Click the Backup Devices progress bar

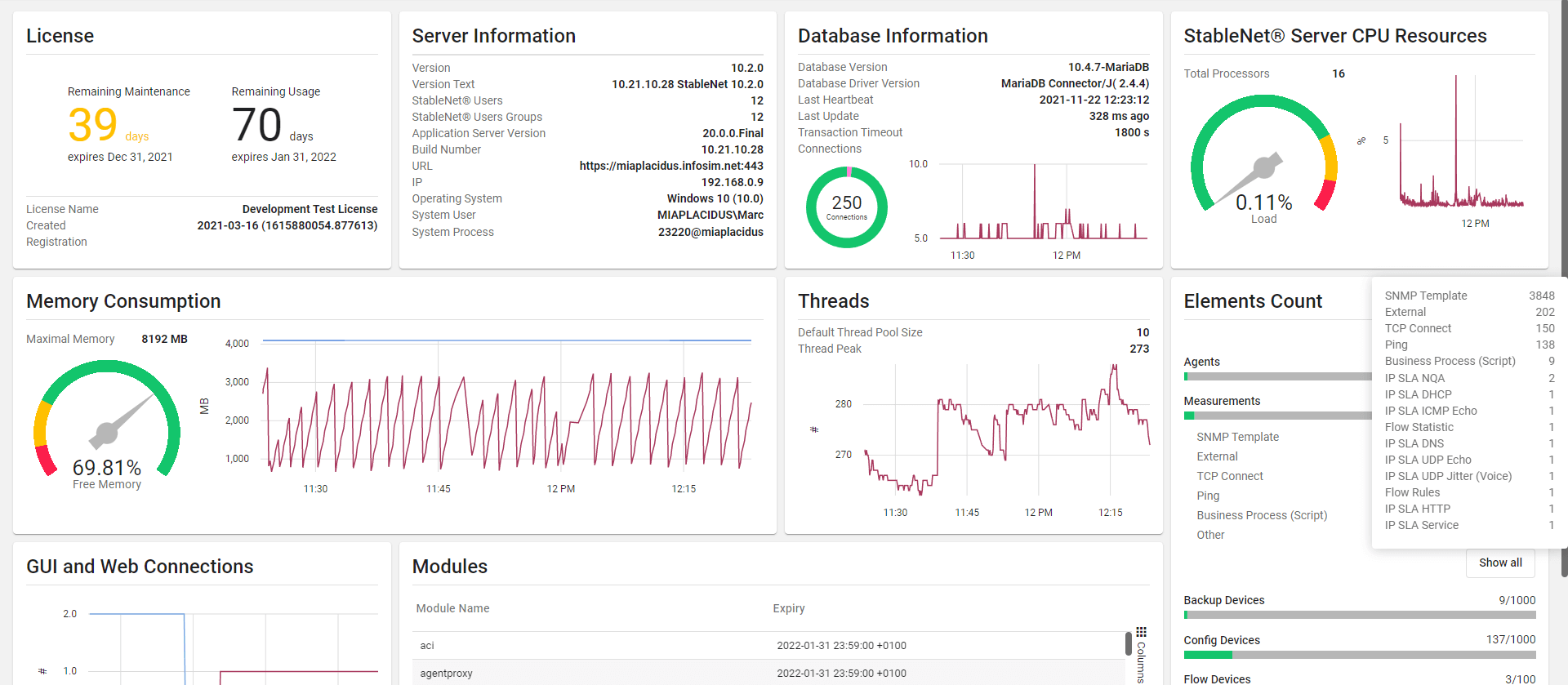pyautogui.click(x=1360, y=615)
